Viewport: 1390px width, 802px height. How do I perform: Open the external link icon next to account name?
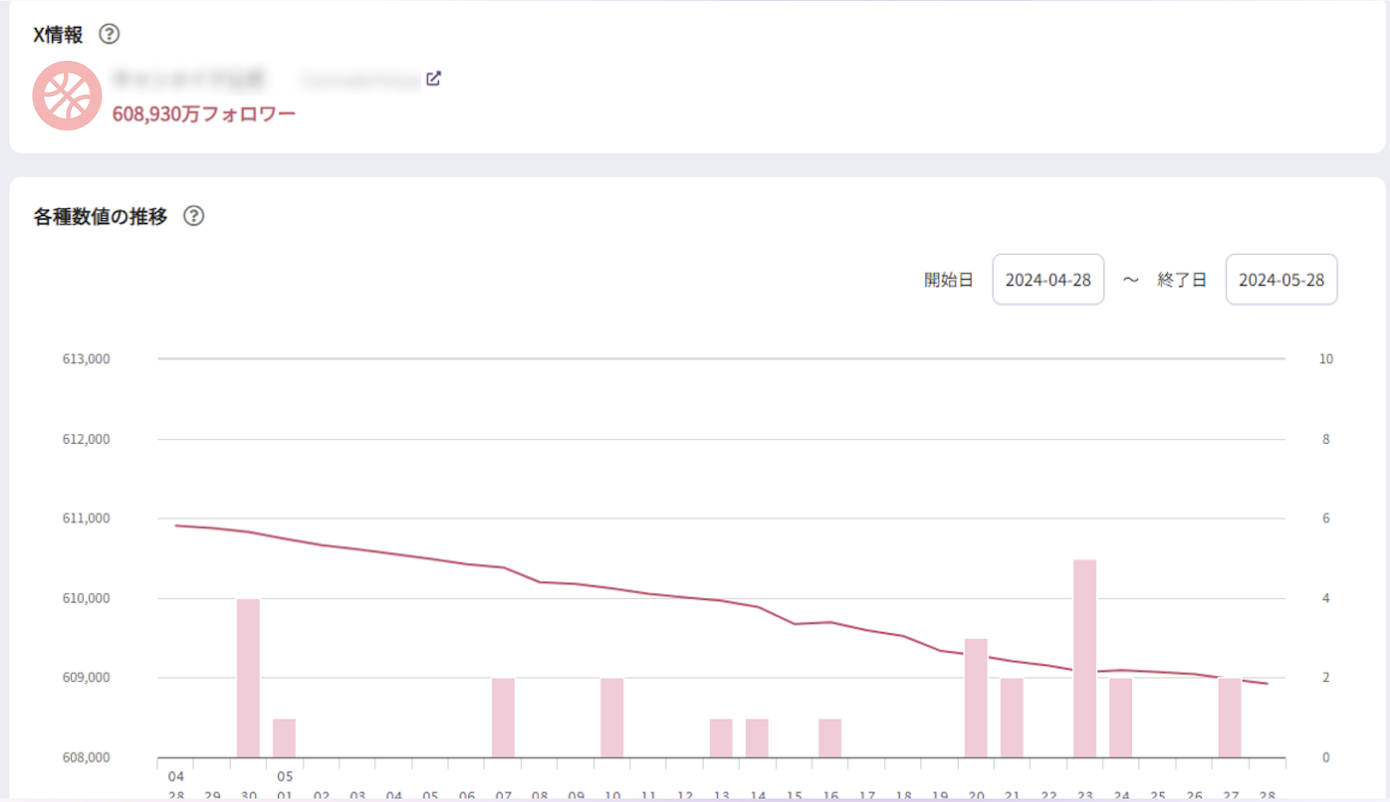click(433, 79)
